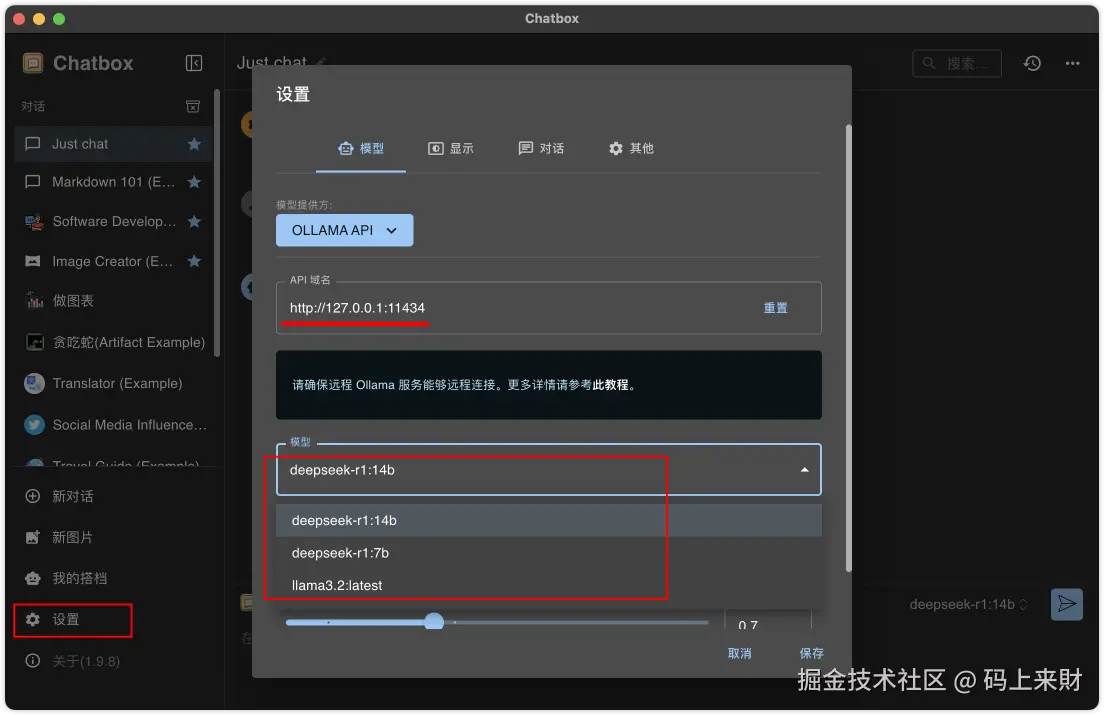Open 设置 settings in sidebar
1104x715 pixels.
(73, 620)
